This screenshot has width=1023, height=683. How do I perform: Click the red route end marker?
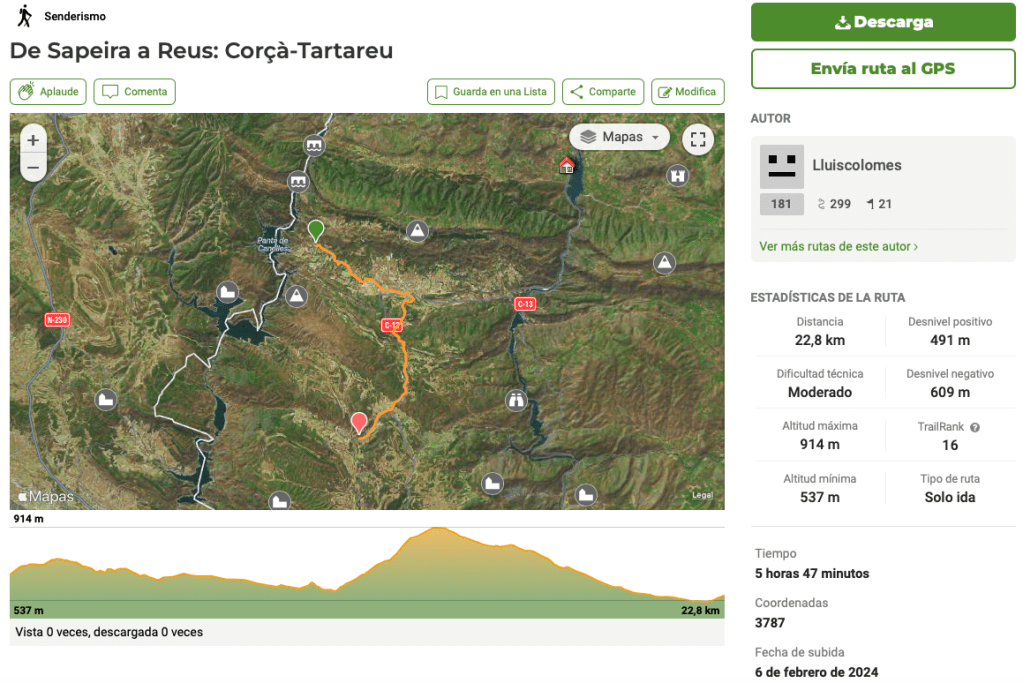359,423
